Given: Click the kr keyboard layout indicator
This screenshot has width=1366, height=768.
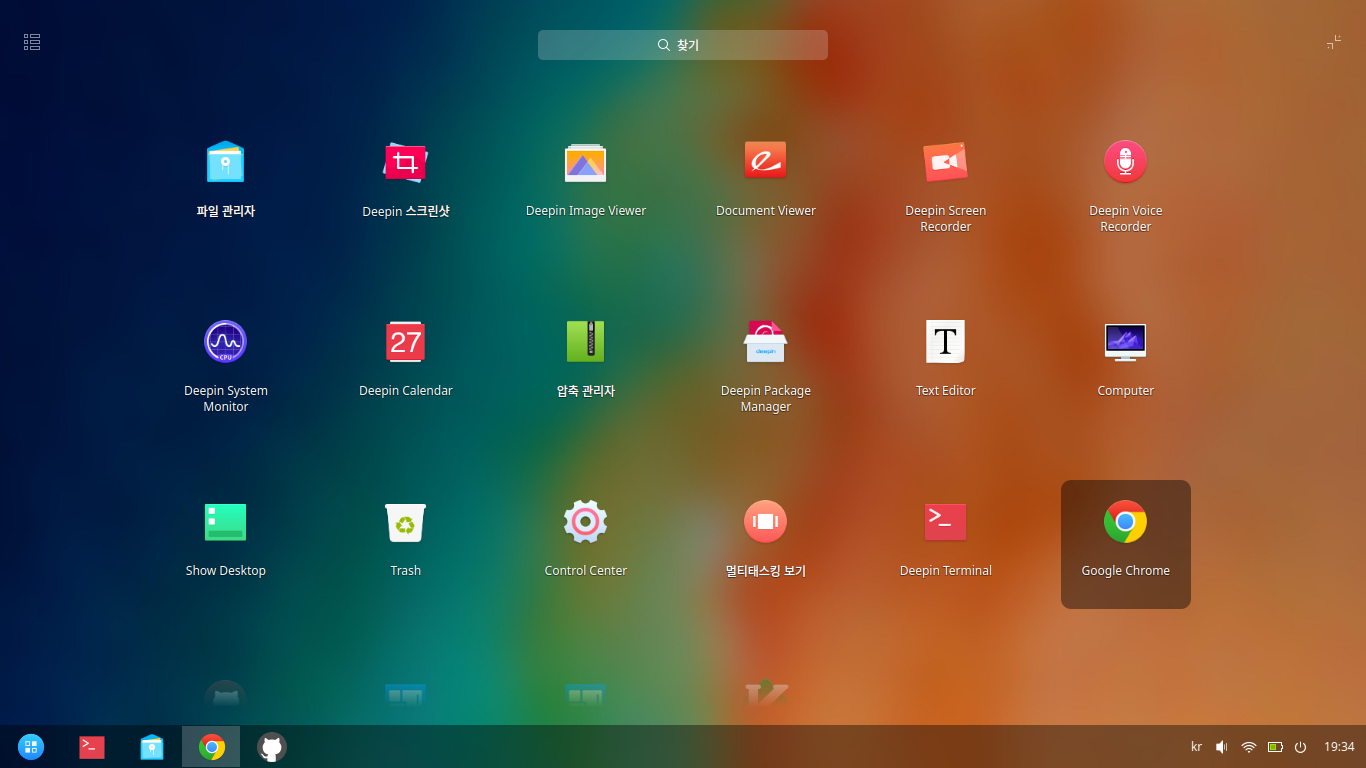Looking at the screenshot, I should coord(1196,747).
